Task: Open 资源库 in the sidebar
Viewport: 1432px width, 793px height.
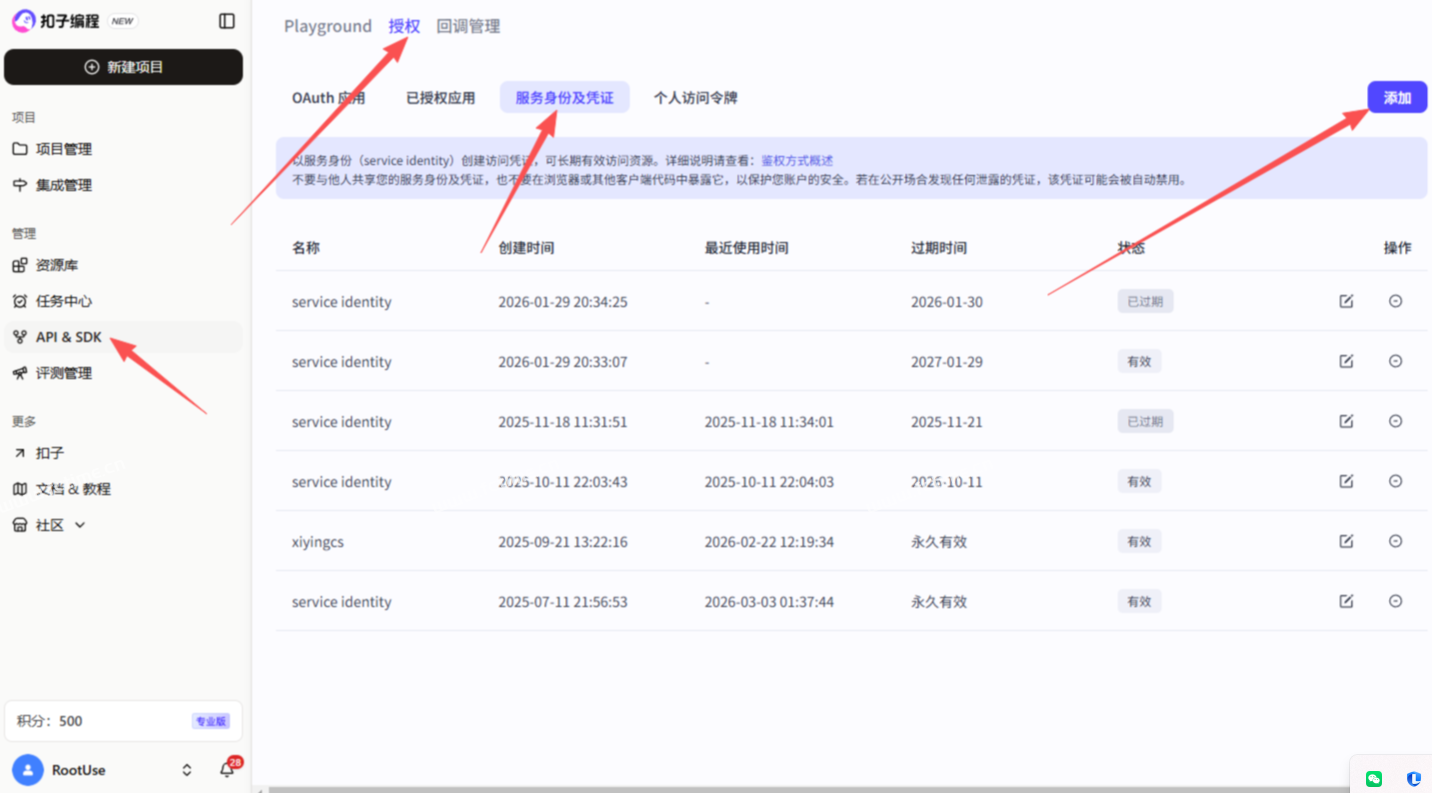Action: pos(56,265)
